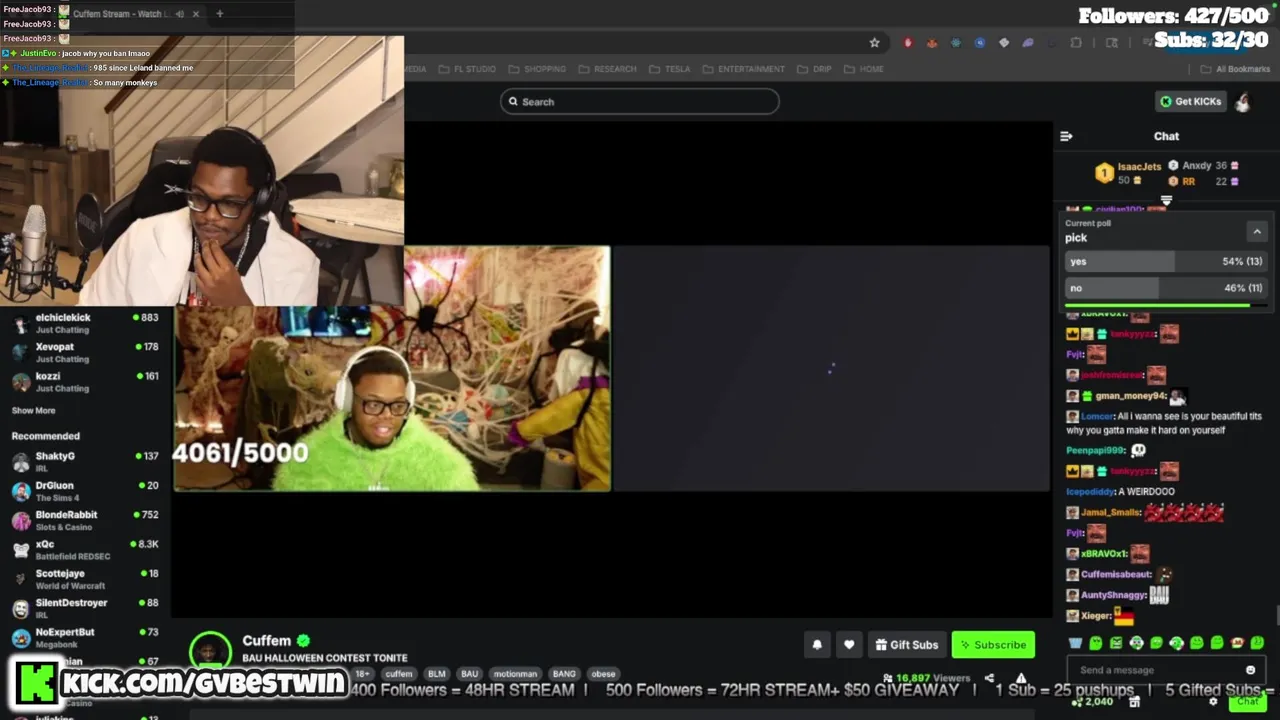Click the Kick logo inside Get KICKs
Viewport: 1280px width, 720px height.
point(1166,101)
